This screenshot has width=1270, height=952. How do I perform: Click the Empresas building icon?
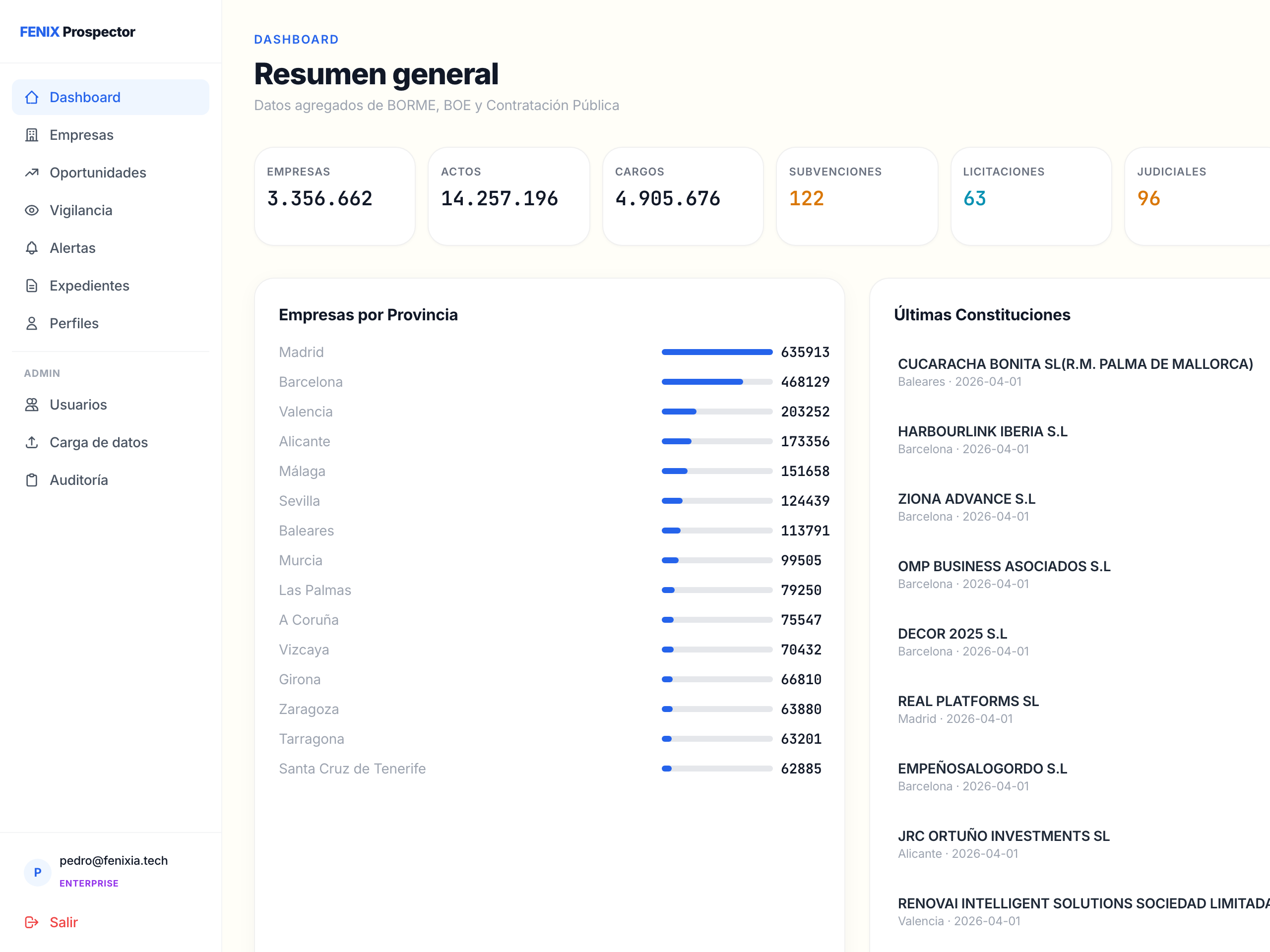[32, 135]
